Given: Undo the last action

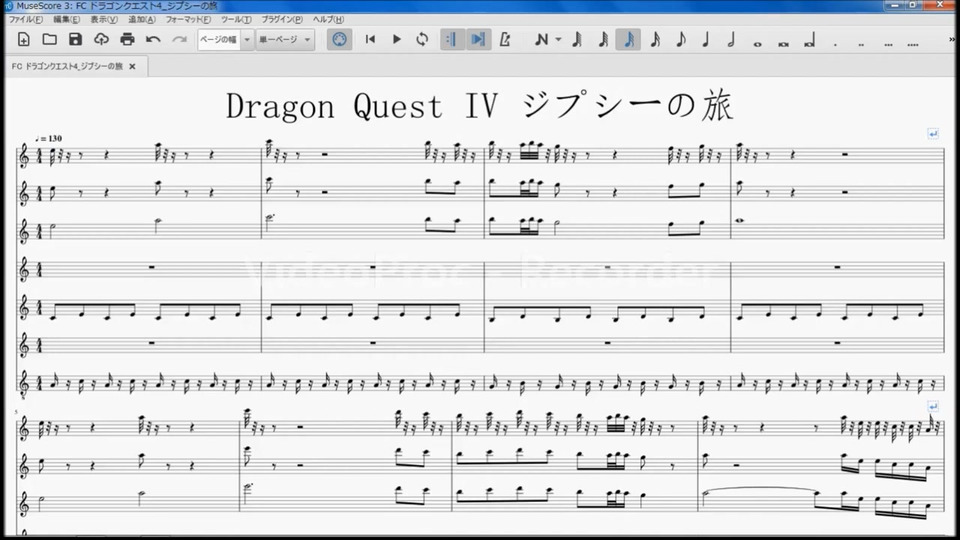Looking at the screenshot, I should tap(153, 39).
